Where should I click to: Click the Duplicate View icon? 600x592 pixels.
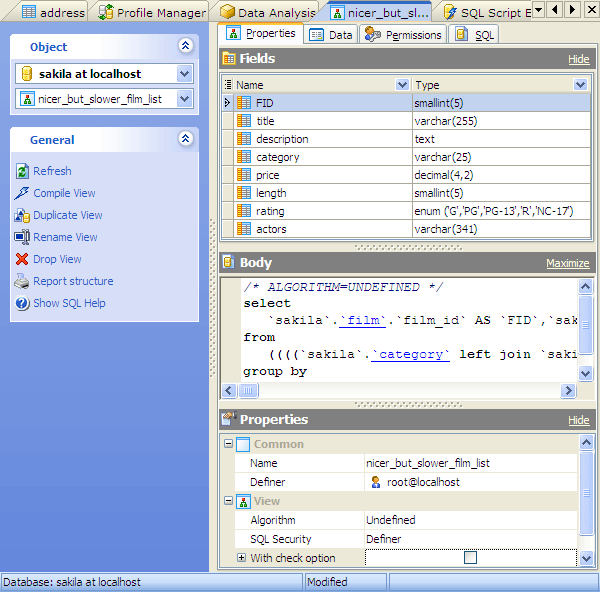pos(22,215)
